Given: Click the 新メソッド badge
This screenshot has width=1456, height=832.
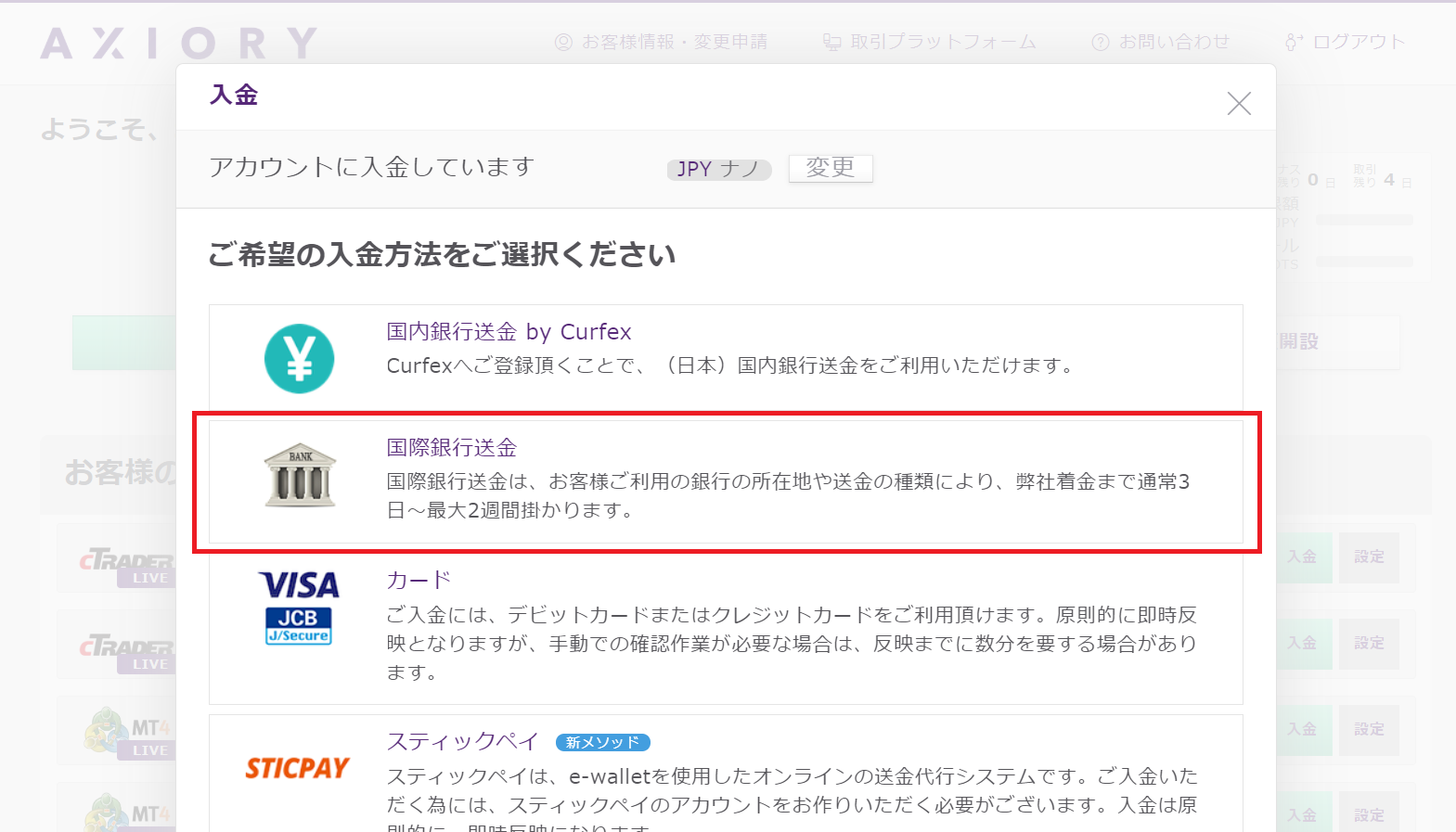Looking at the screenshot, I should (603, 742).
